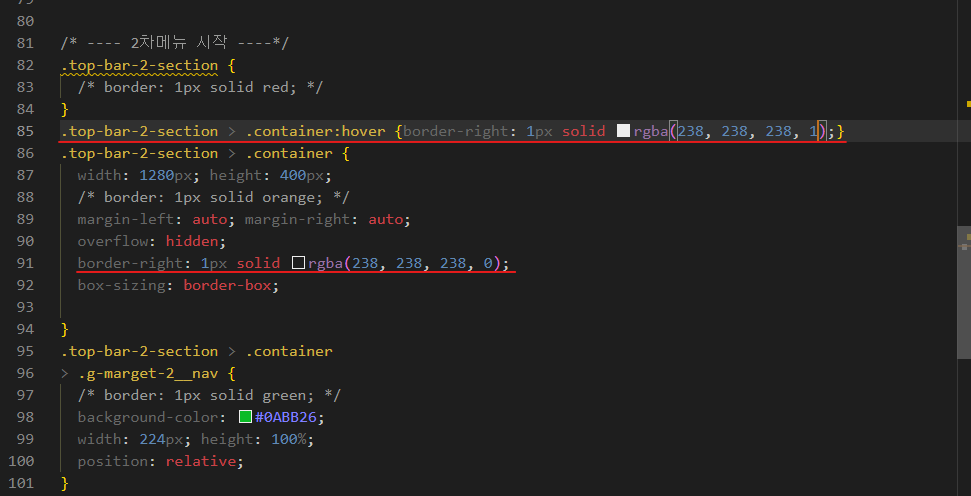Select line number 91 in the gutter
Image resolution: width=971 pixels, height=496 pixels.
[x=25, y=263]
